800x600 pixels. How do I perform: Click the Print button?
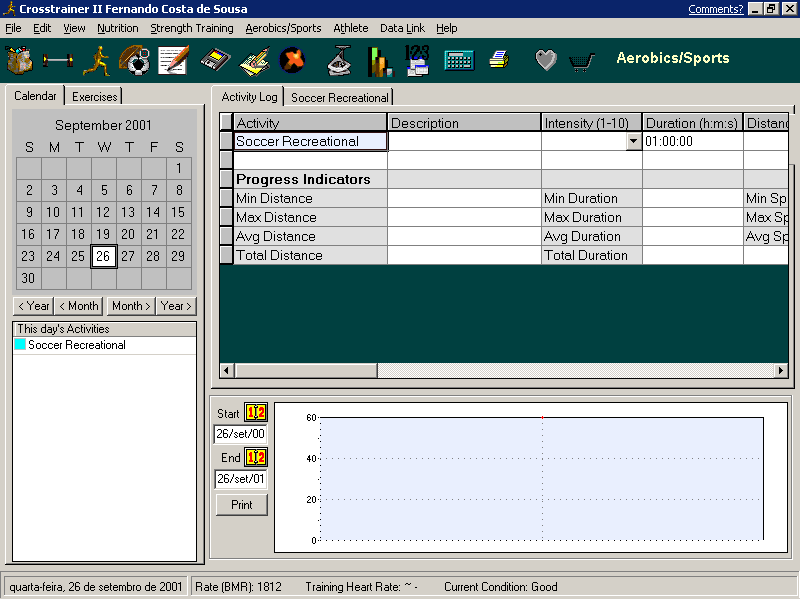pyautogui.click(x=242, y=505)
